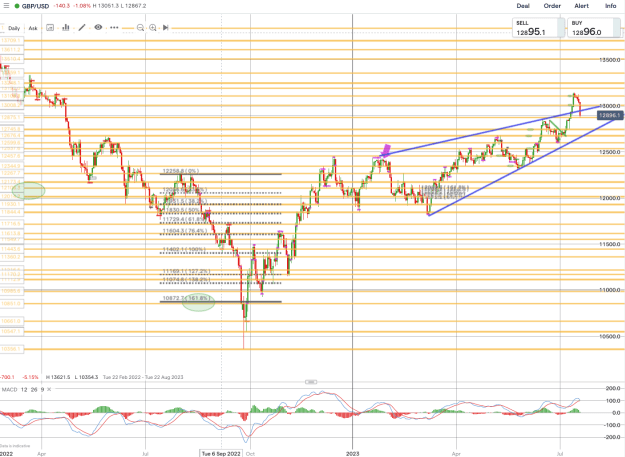The image size is (625, 457).
Task: Switch to the Order tab
Action: (x=552, y=6)
